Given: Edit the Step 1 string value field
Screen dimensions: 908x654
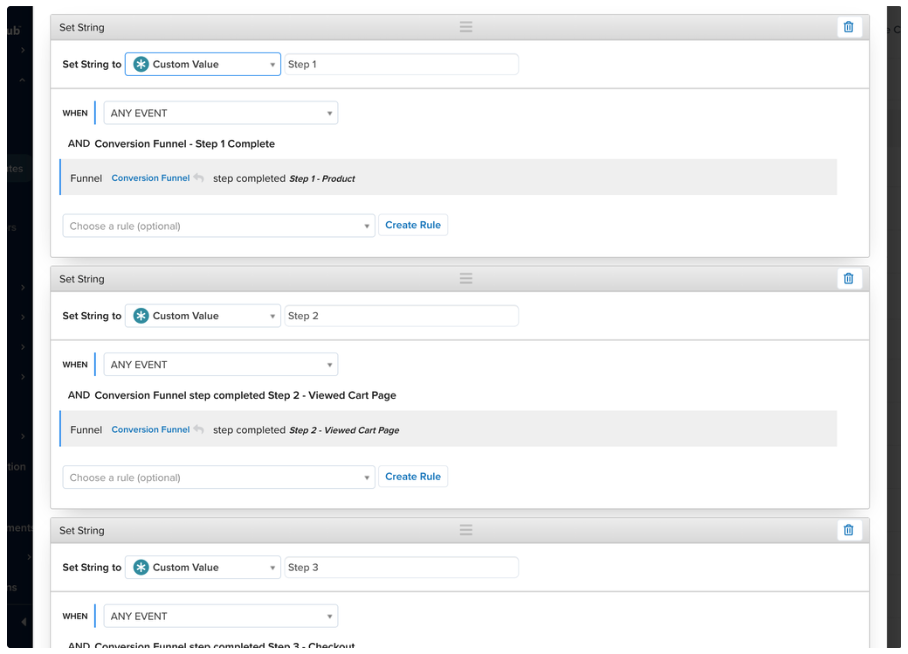Looking at the screenshot, I should pos(401,64).
